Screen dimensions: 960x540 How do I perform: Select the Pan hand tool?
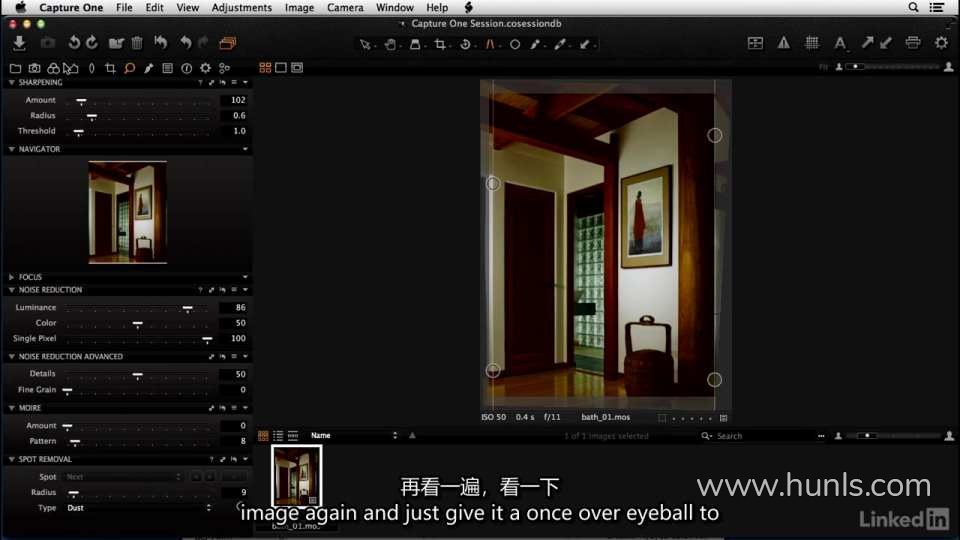(x=389, y=44)
